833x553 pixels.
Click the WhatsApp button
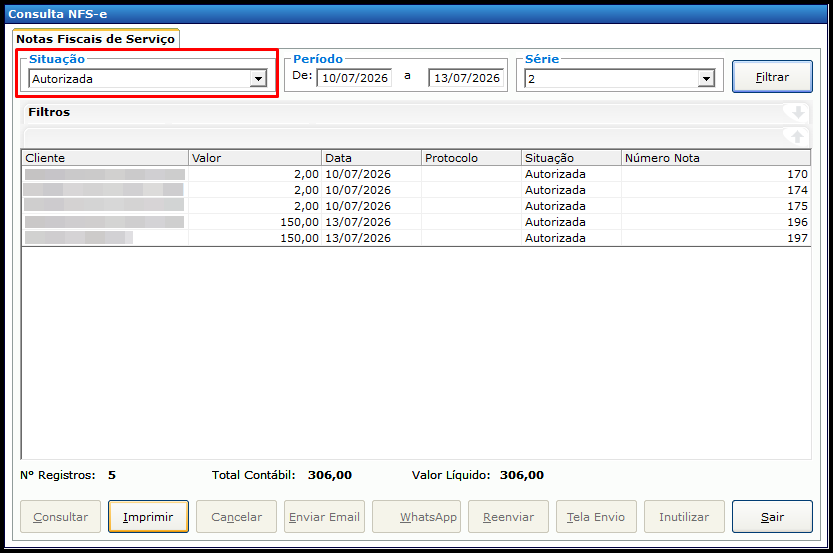[x=416, y=516]
